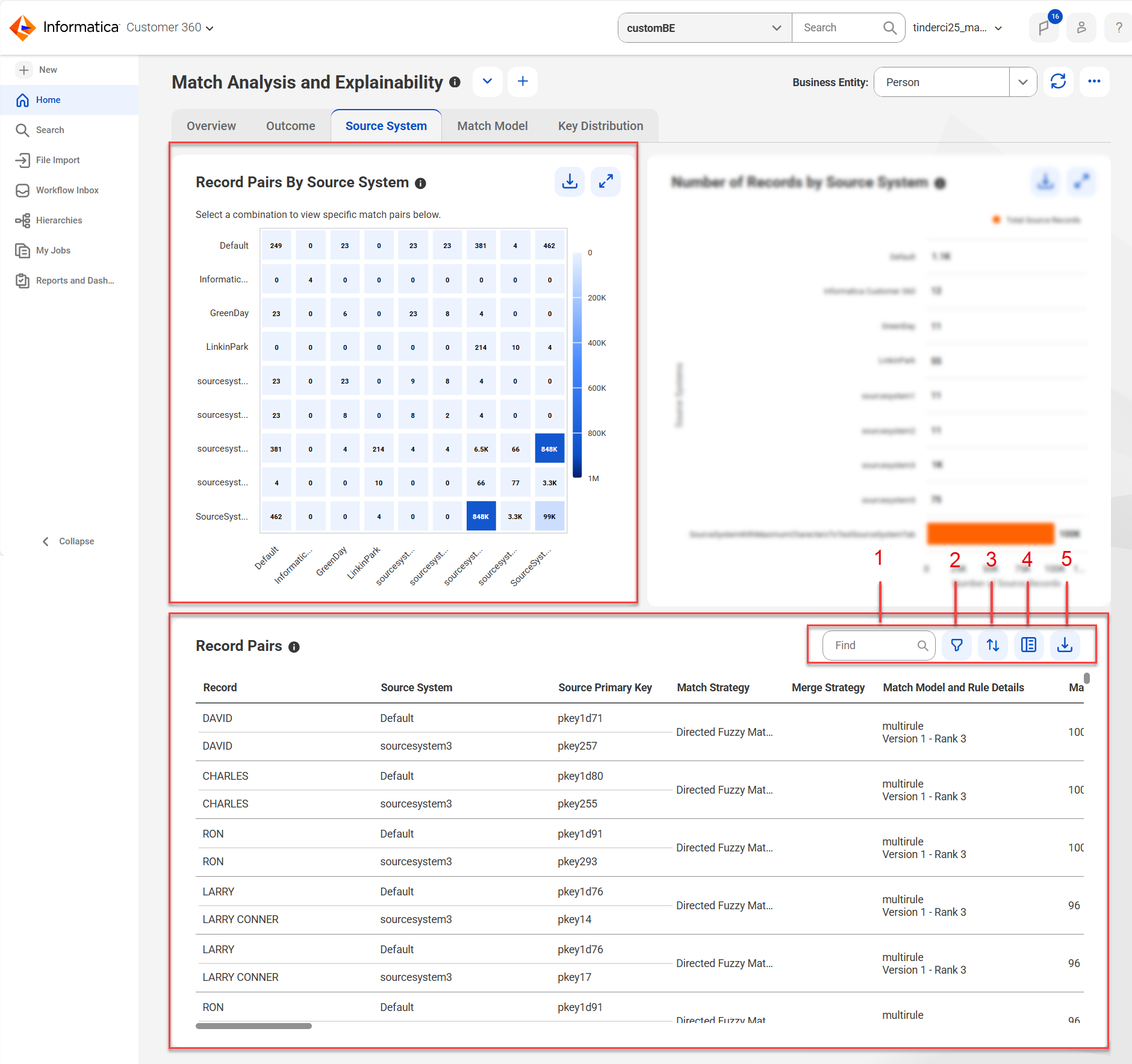The height and width of the screenshot is (1064, 1132).
Task: Click Match Model and Rule Details header
Action: tap(953, 688)
